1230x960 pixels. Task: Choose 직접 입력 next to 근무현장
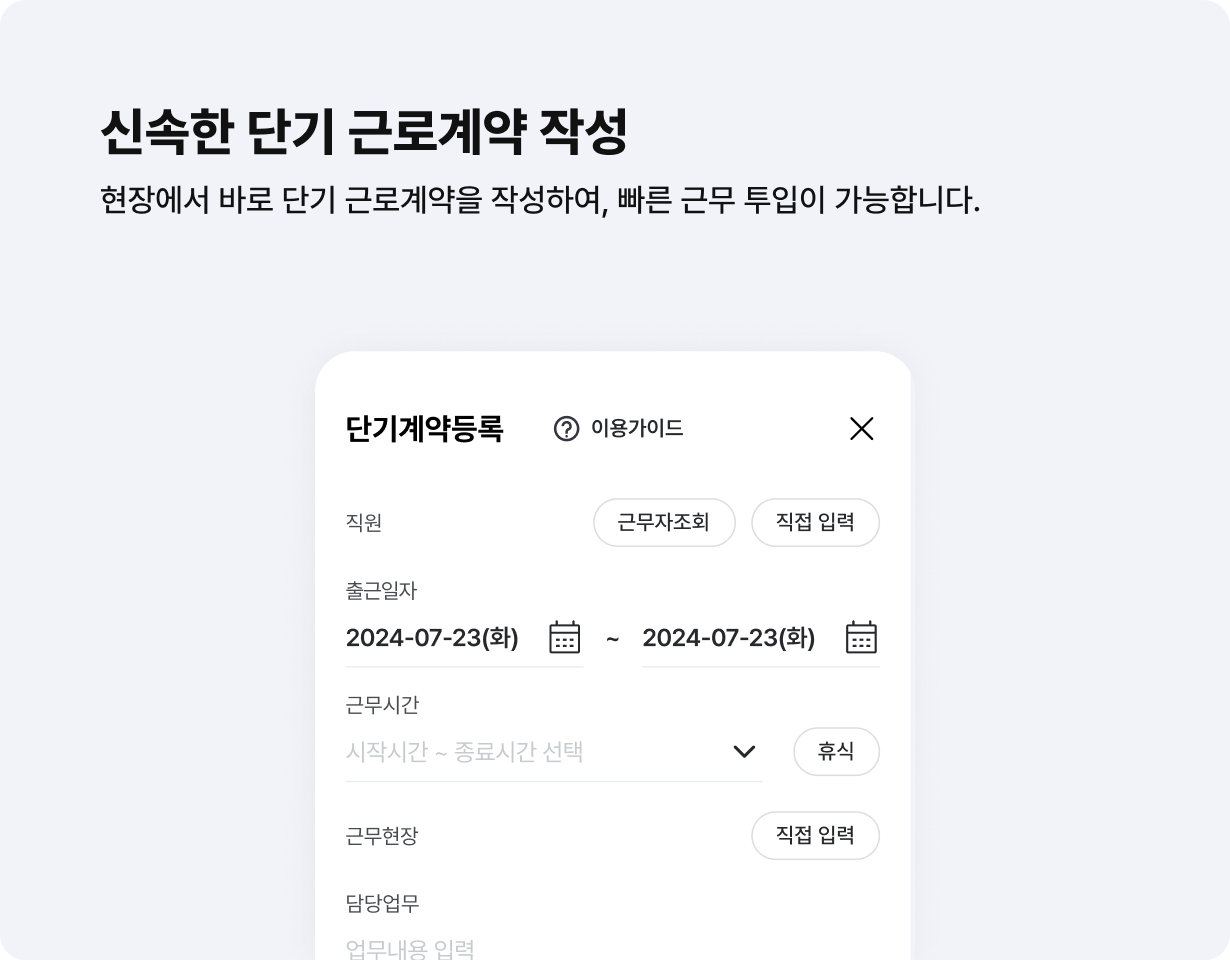coord(815,836)
